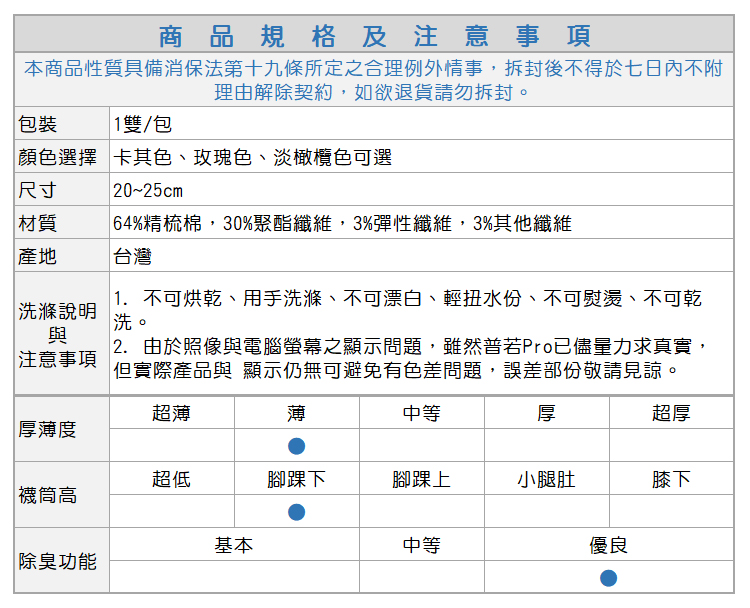
Task: Click the value 1雙/包
Action: 143,124
